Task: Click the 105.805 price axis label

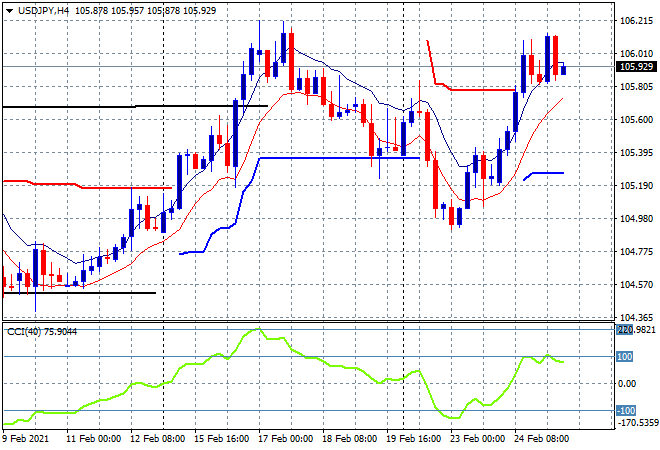Action: coord(637,87)
